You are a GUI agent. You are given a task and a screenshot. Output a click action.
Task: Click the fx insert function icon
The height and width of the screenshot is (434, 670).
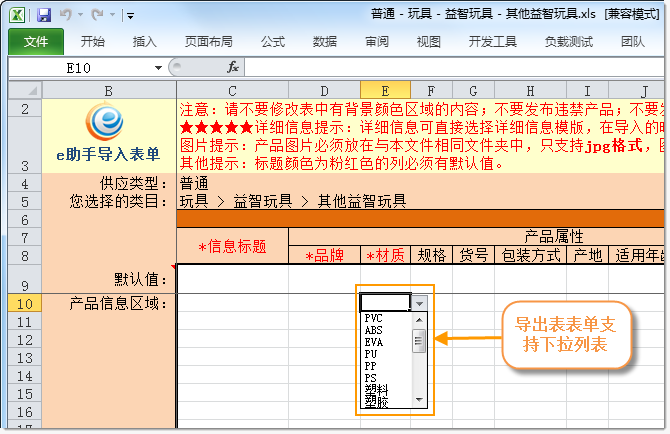tap(233, 67)
